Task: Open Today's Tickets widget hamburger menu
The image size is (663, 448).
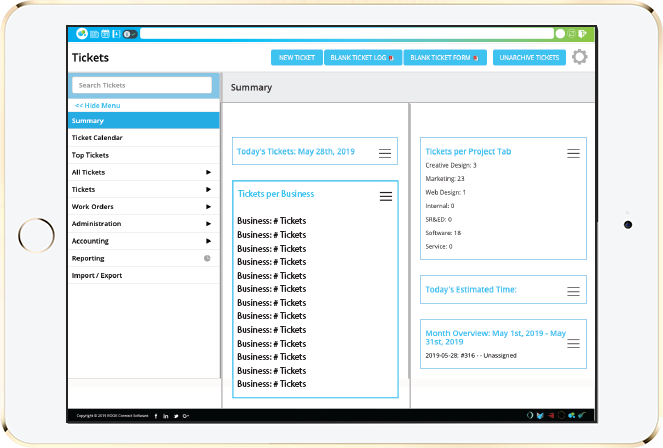Action: tap(385, 153)
